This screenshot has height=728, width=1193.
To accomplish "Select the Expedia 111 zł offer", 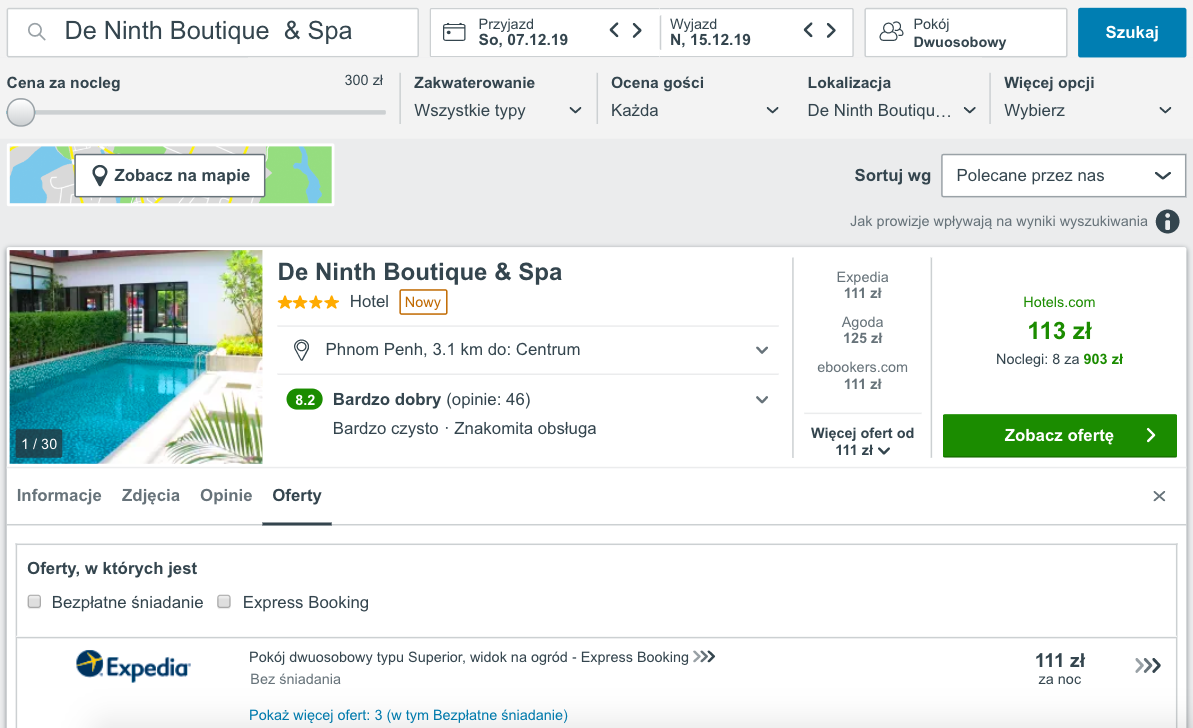I will coord(862,285).
